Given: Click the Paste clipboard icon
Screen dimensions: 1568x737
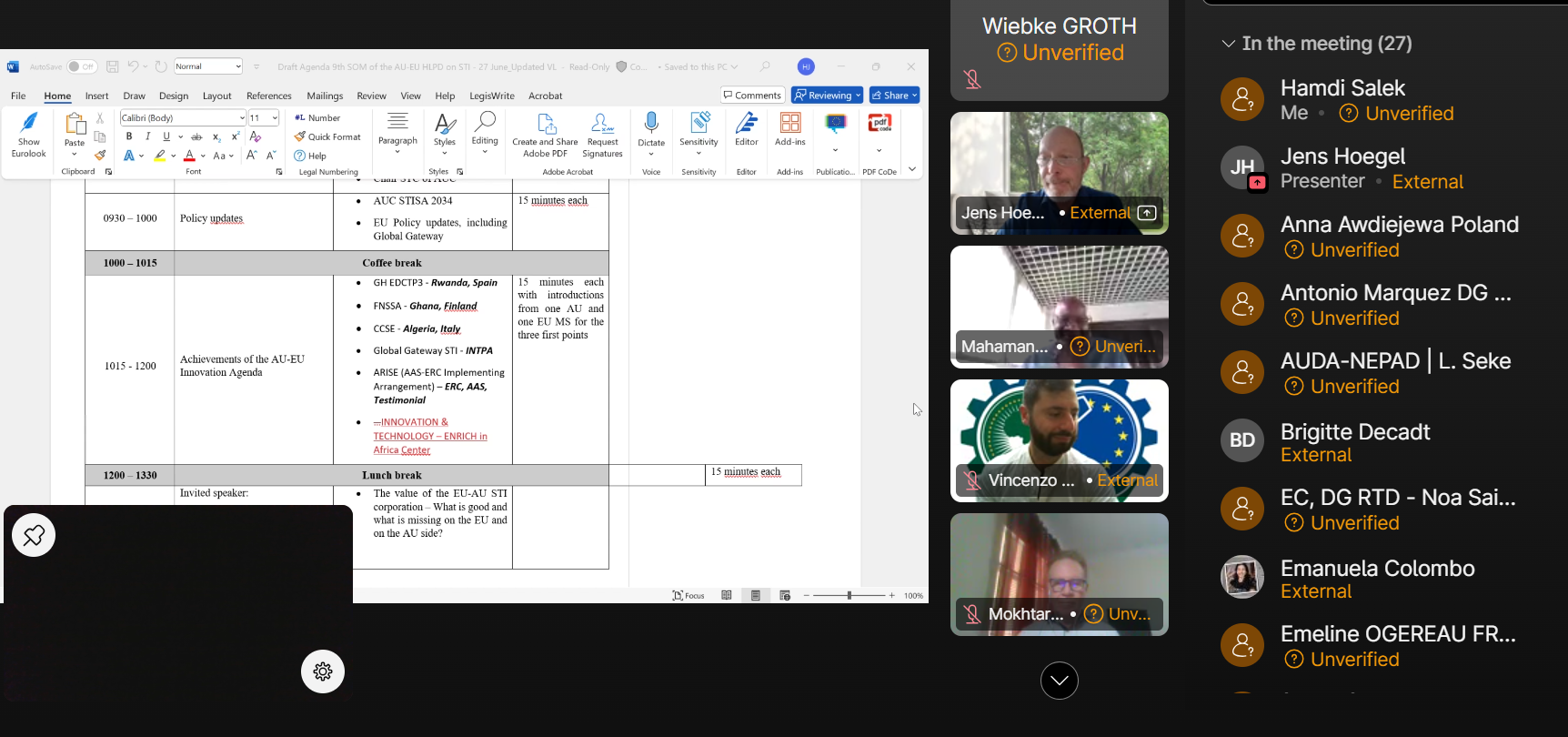Looking at the screenshot, I should tap(75, 124).
